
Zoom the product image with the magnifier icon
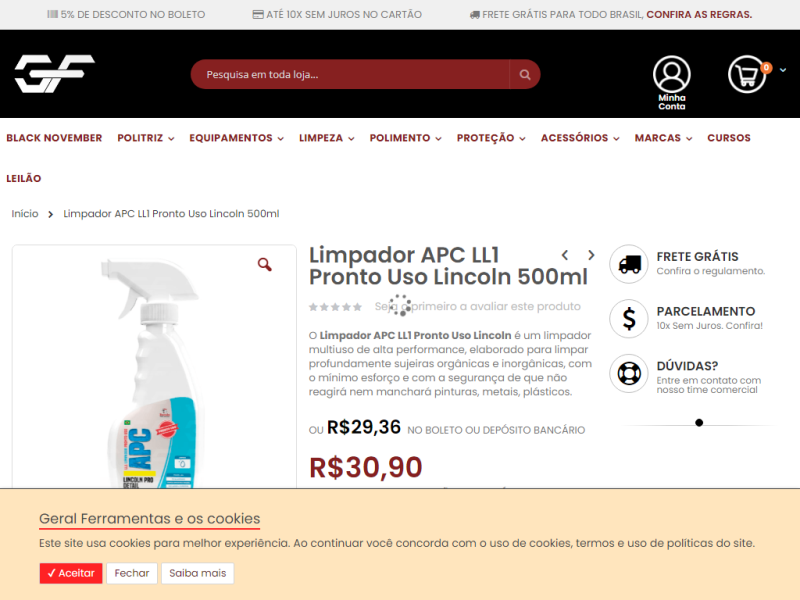coord(264,264)
